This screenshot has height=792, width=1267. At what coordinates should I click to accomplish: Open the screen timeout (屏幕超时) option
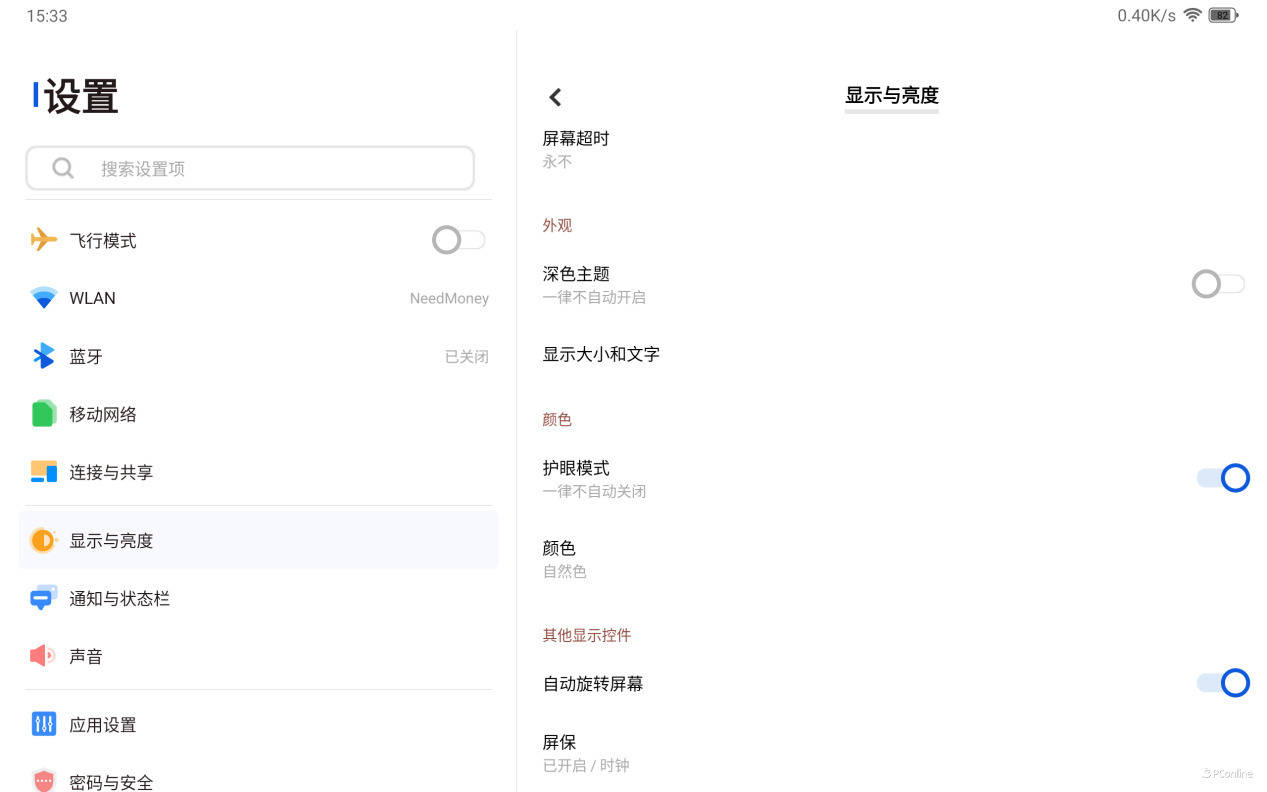(x=576, y=148)
